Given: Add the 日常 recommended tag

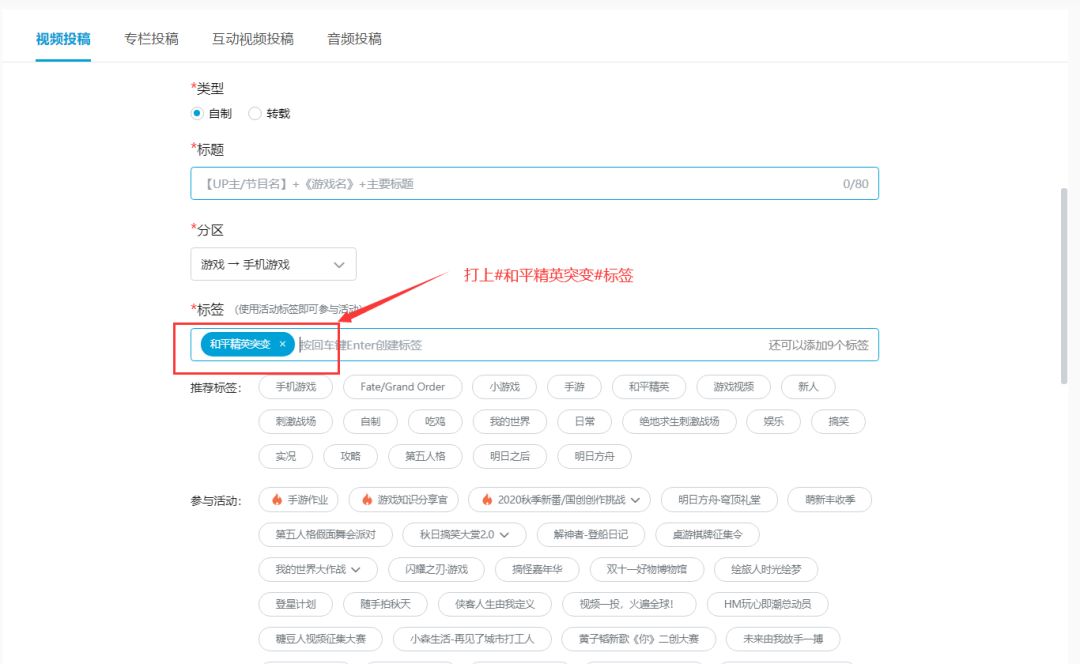Looking at the screenshot, I should [585, 422].
